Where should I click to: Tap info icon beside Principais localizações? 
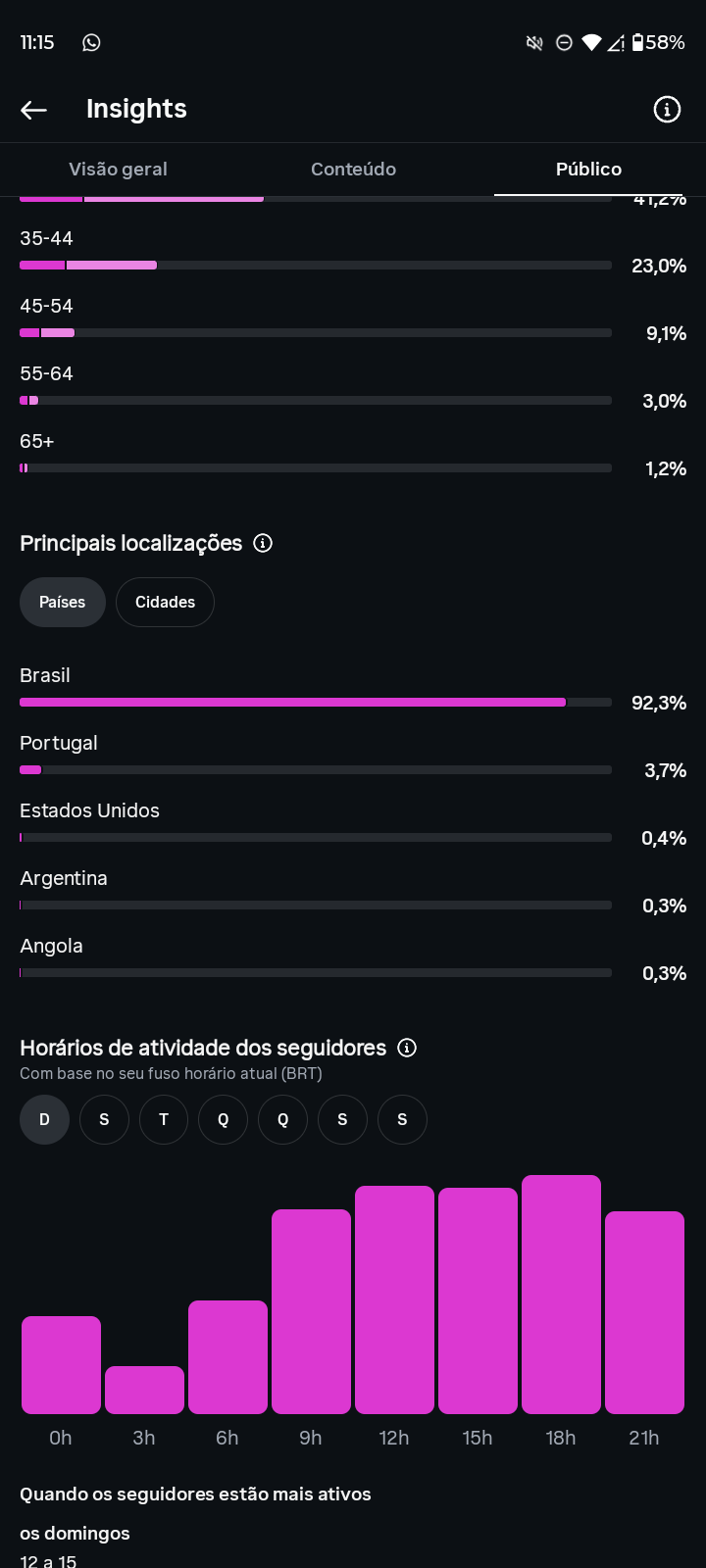tap(263, 543)
